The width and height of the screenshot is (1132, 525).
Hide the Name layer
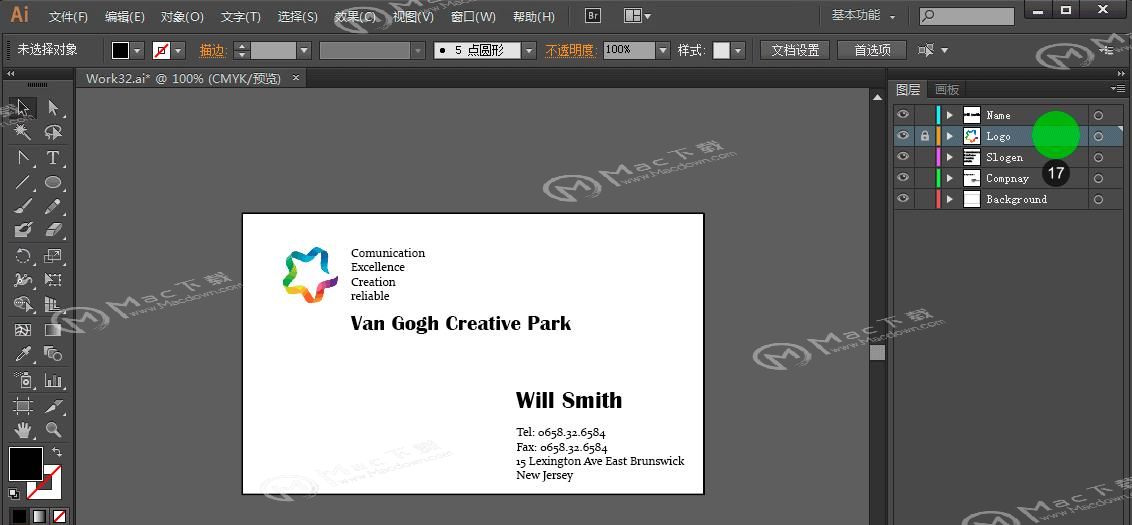(x=902, y=115)
